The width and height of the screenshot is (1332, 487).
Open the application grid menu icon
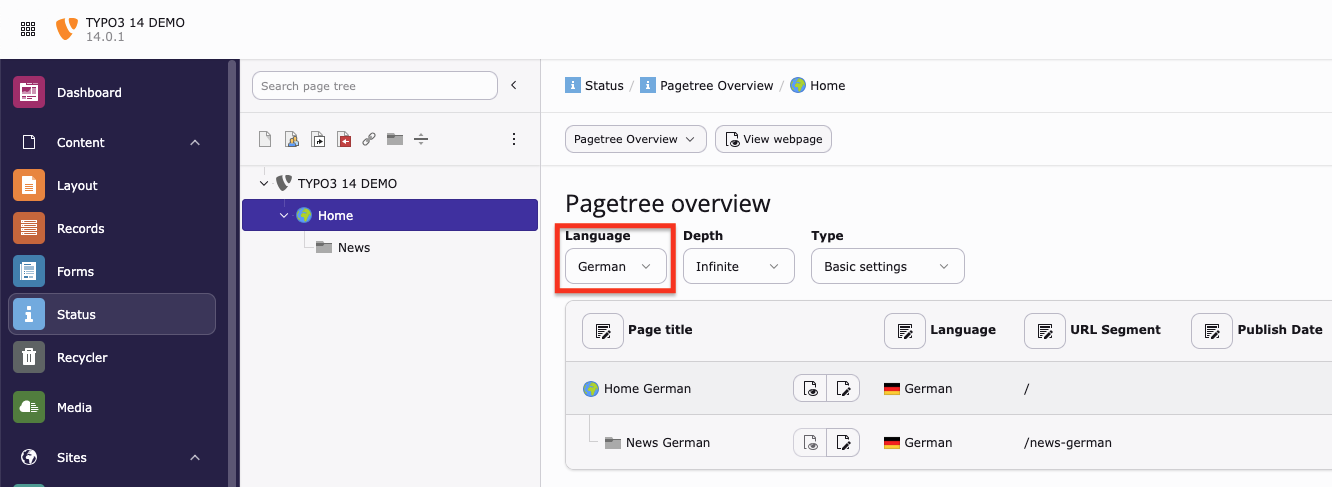(28, 29)
